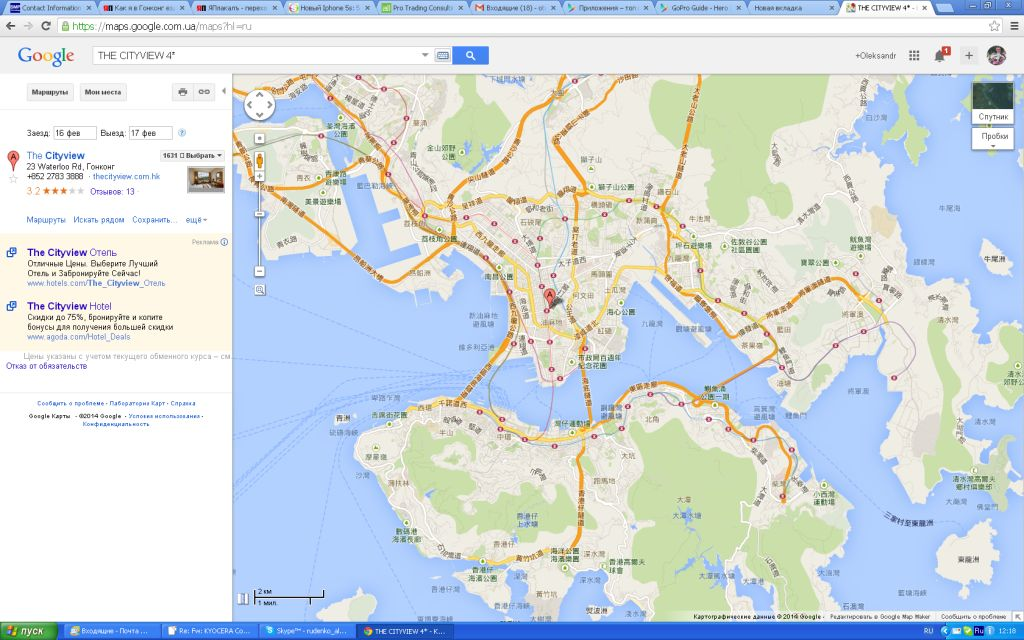This screenshot has width=1024, height=640.
Task: Open the notifications bell
Action: point(940,56)
